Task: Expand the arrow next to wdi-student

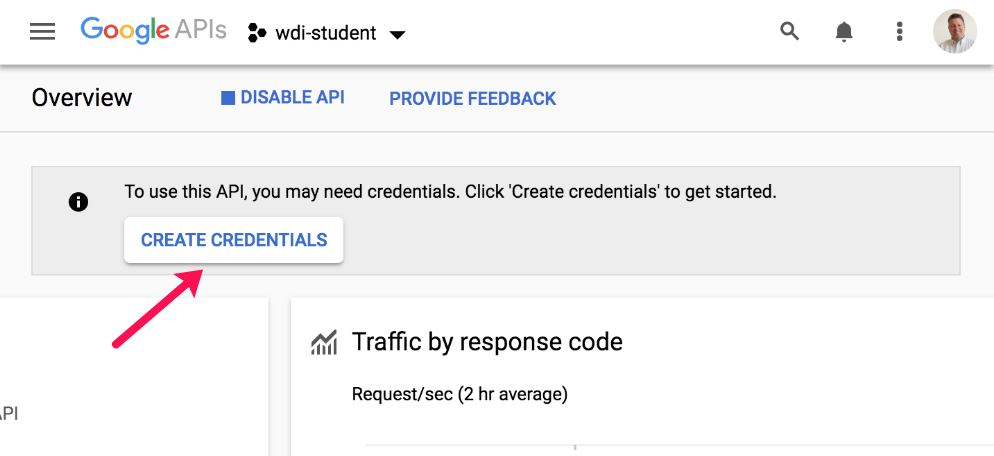Action: coord(397,34)
